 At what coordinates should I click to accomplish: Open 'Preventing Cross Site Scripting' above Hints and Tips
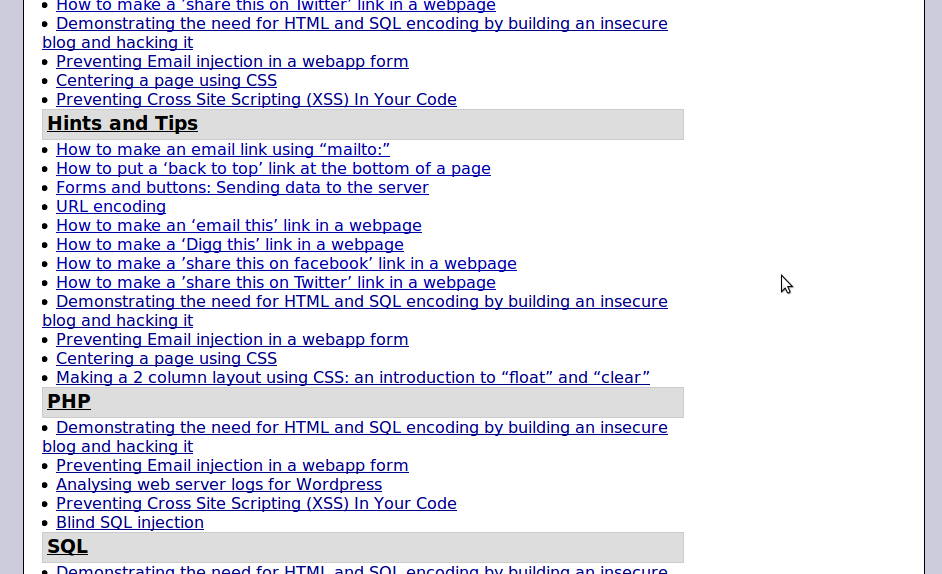(x=257, y=99)
